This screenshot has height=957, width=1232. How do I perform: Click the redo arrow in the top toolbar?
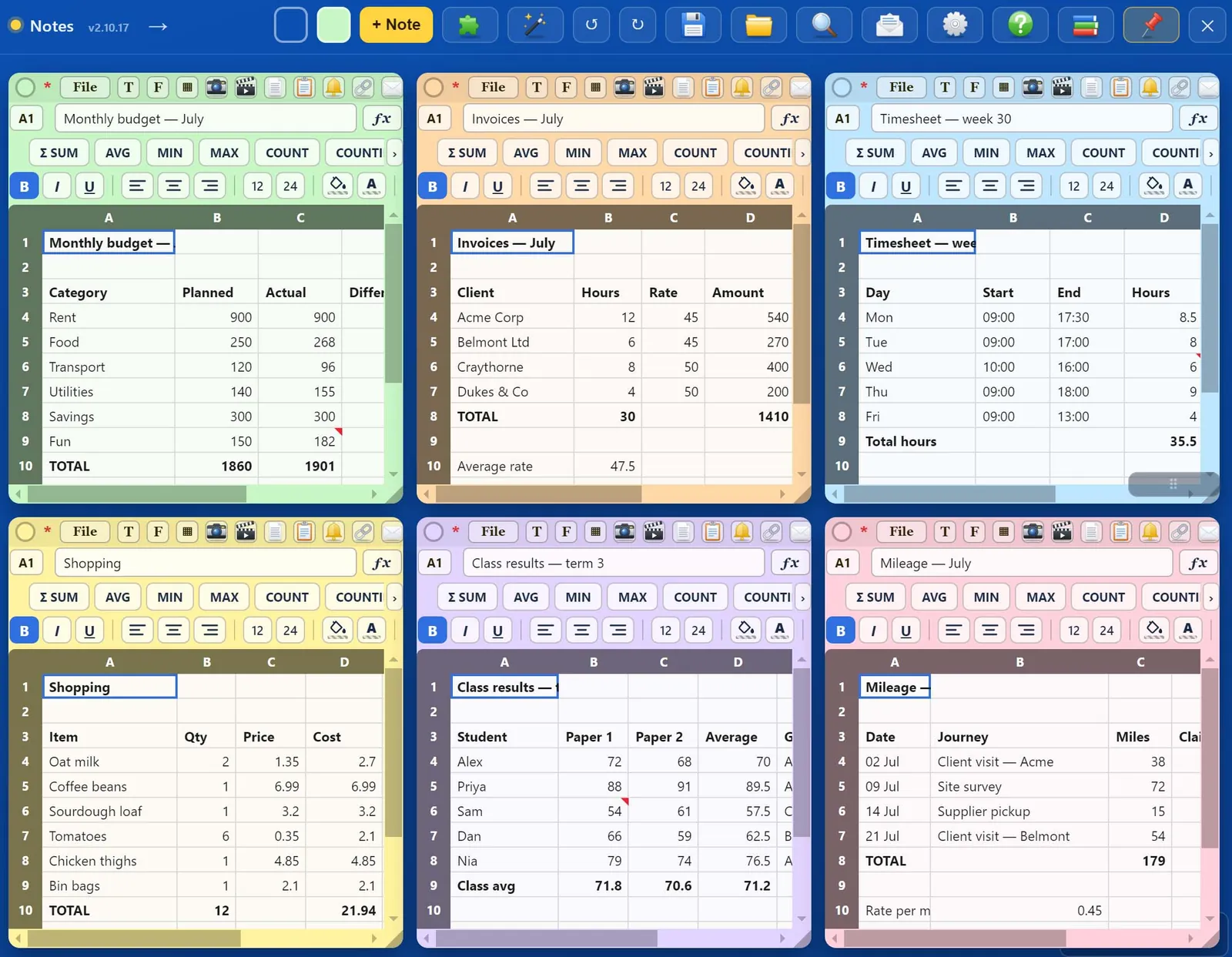click(x=638, y=25)
